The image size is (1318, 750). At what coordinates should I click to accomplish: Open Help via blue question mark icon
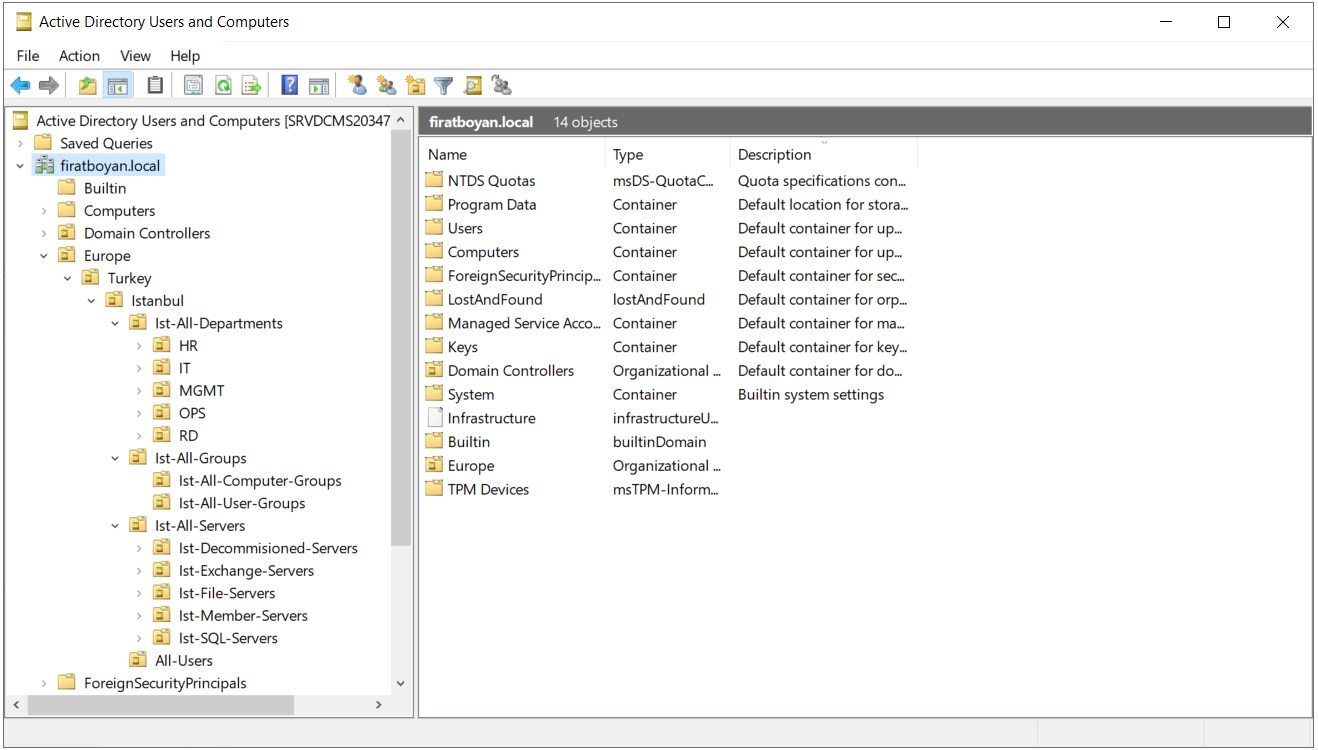pyautogui.click(x=290, y=86)
